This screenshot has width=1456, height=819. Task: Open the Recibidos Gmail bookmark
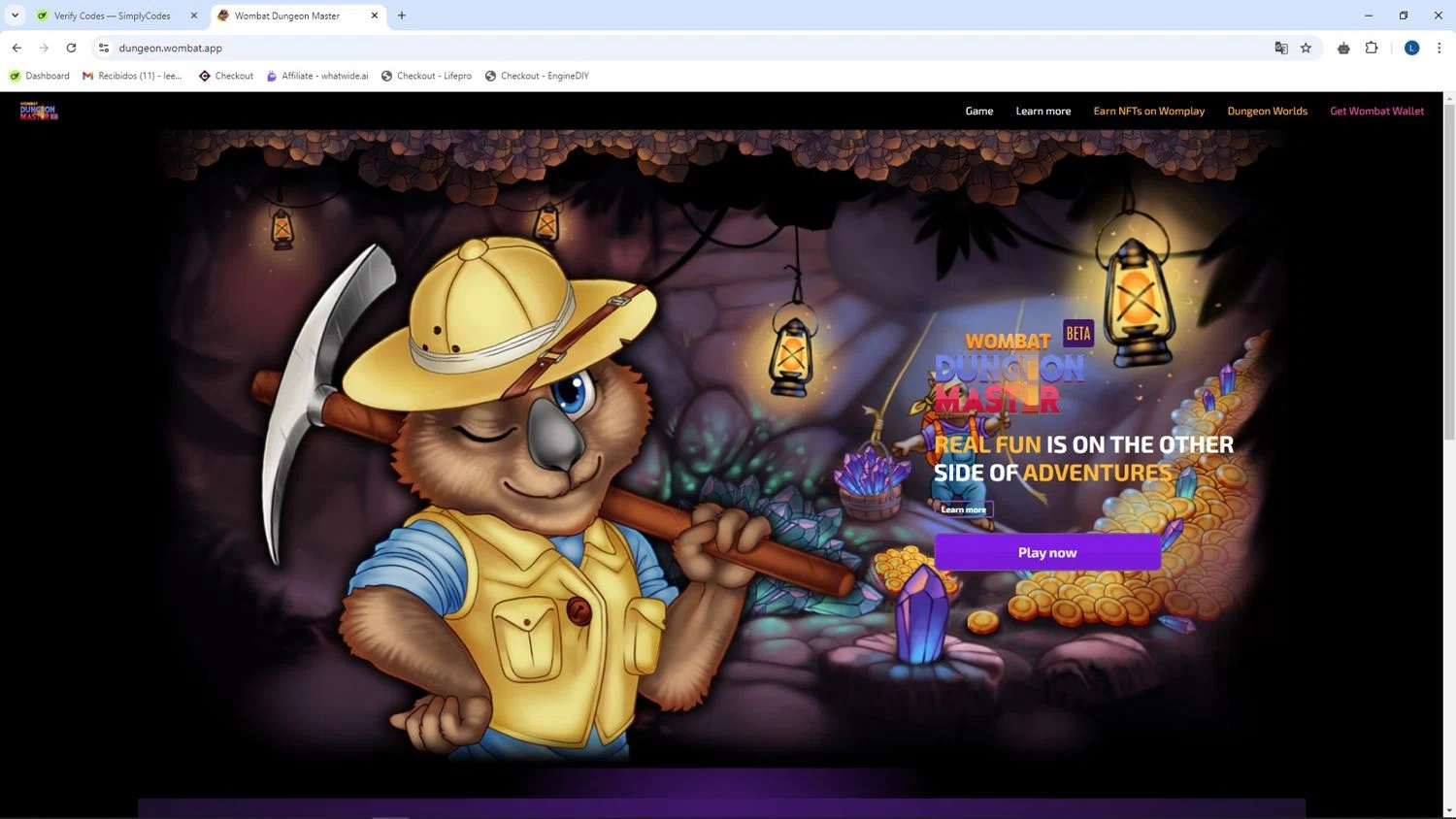pos(133,76)
